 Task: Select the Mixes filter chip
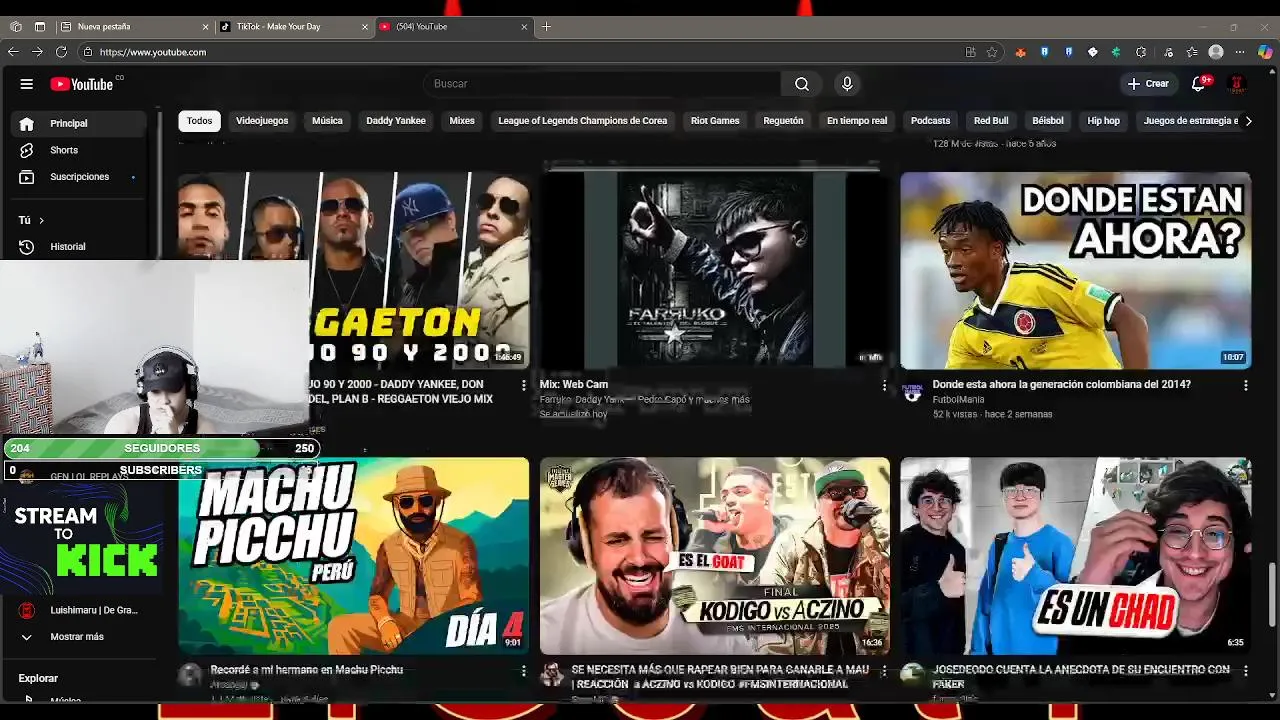pos(462,121)
